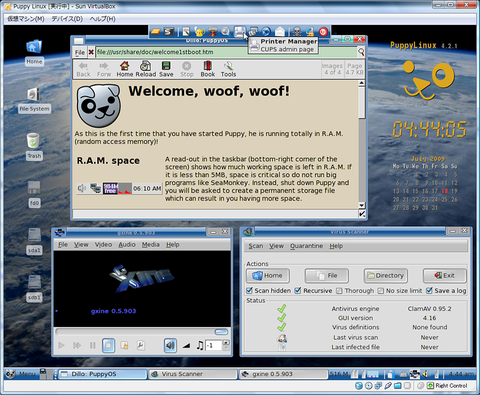The width and height of the screenshot is (480, 395).
Task: Click Save icon in Dillo toolbar
Action: (166, 69)
